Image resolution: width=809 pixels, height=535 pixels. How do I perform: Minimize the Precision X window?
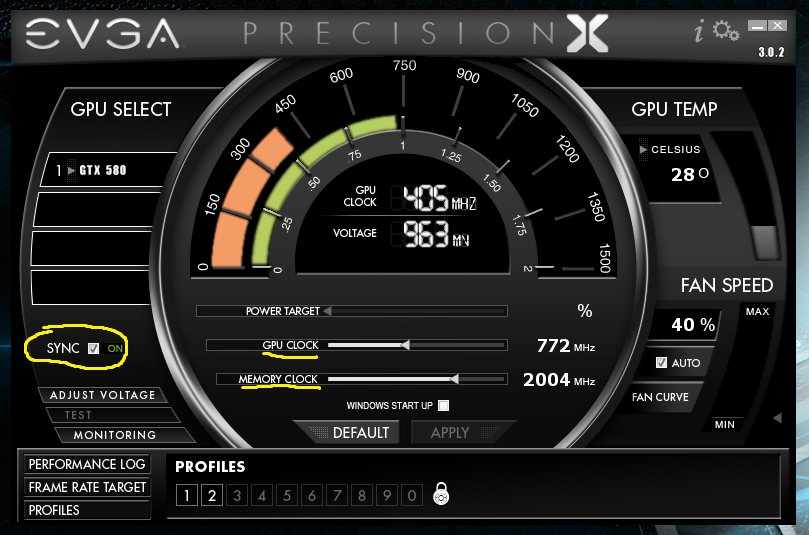757,26
